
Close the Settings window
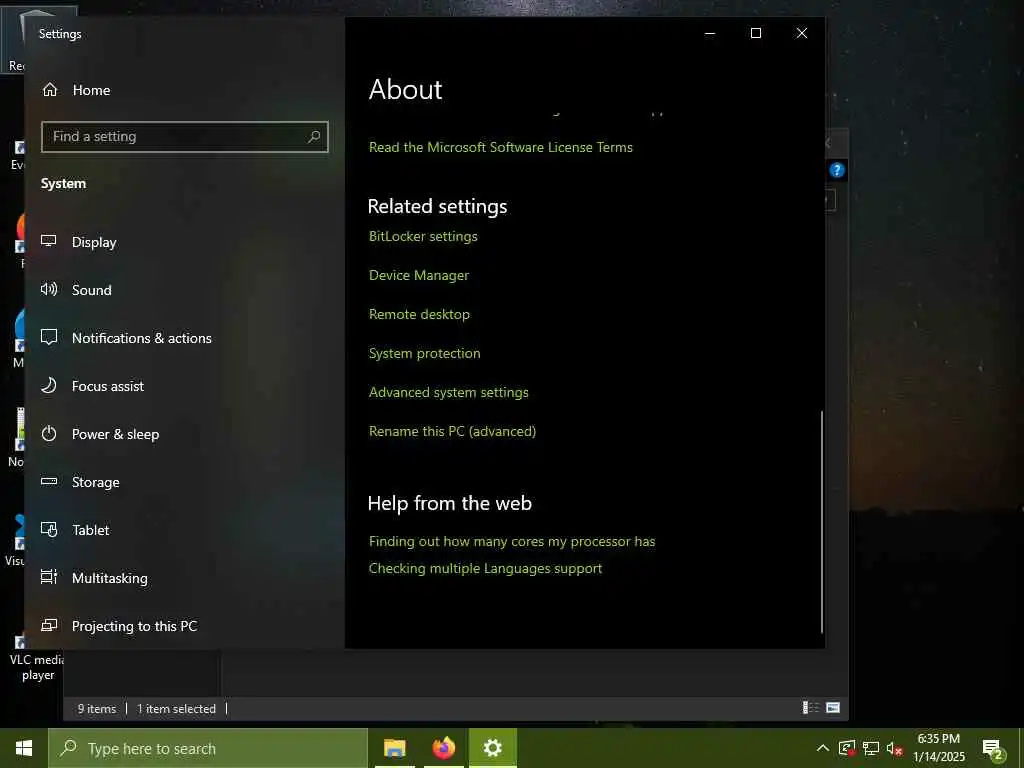[x=801, y=33]
